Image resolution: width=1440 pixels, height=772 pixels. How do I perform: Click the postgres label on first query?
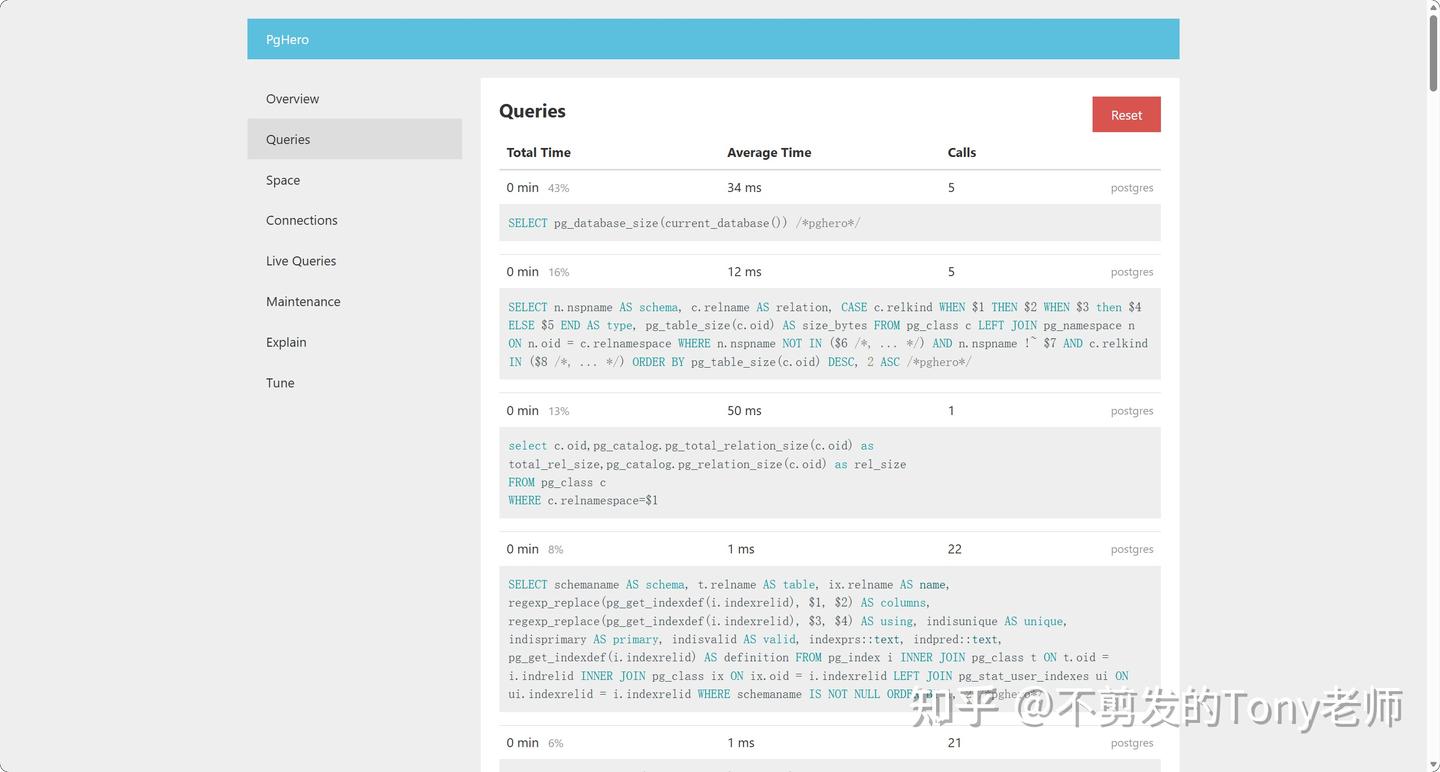(x=1132, y=188)
